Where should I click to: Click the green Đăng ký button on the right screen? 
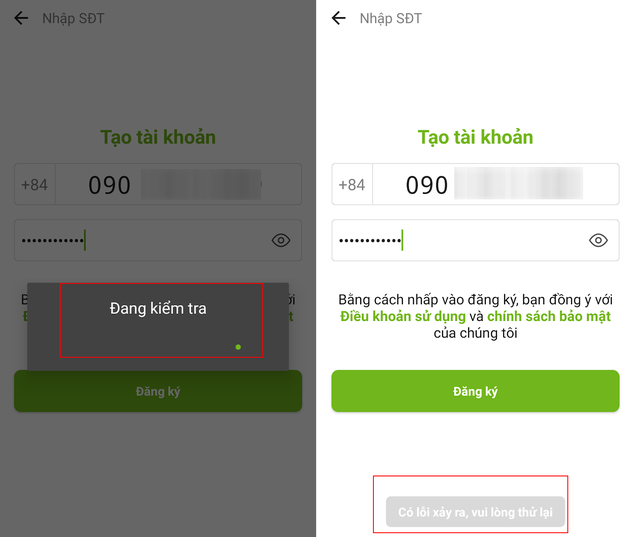pyautogui.click(x=475, y=391)
